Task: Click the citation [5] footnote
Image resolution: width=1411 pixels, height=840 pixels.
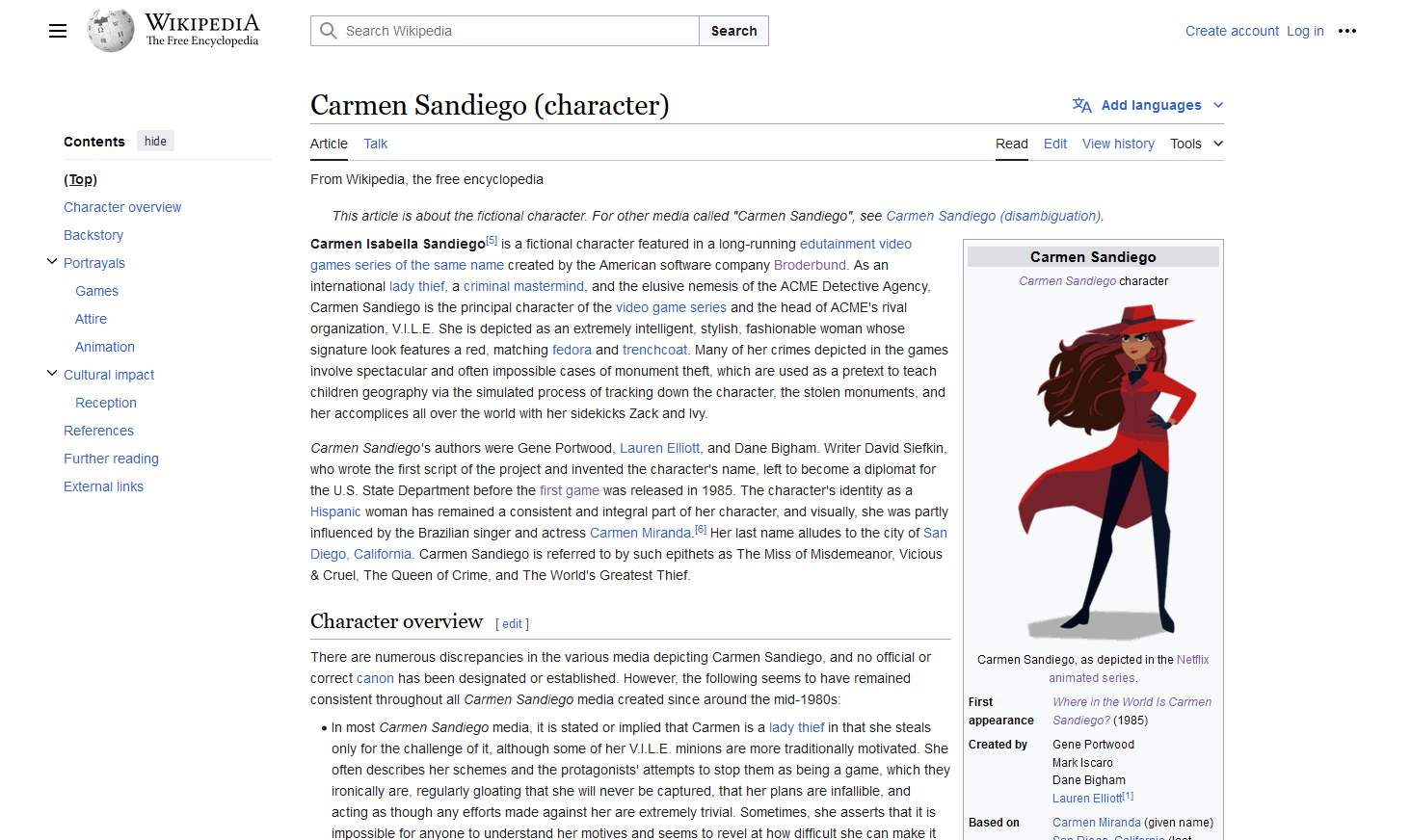Action: point(492,241)
